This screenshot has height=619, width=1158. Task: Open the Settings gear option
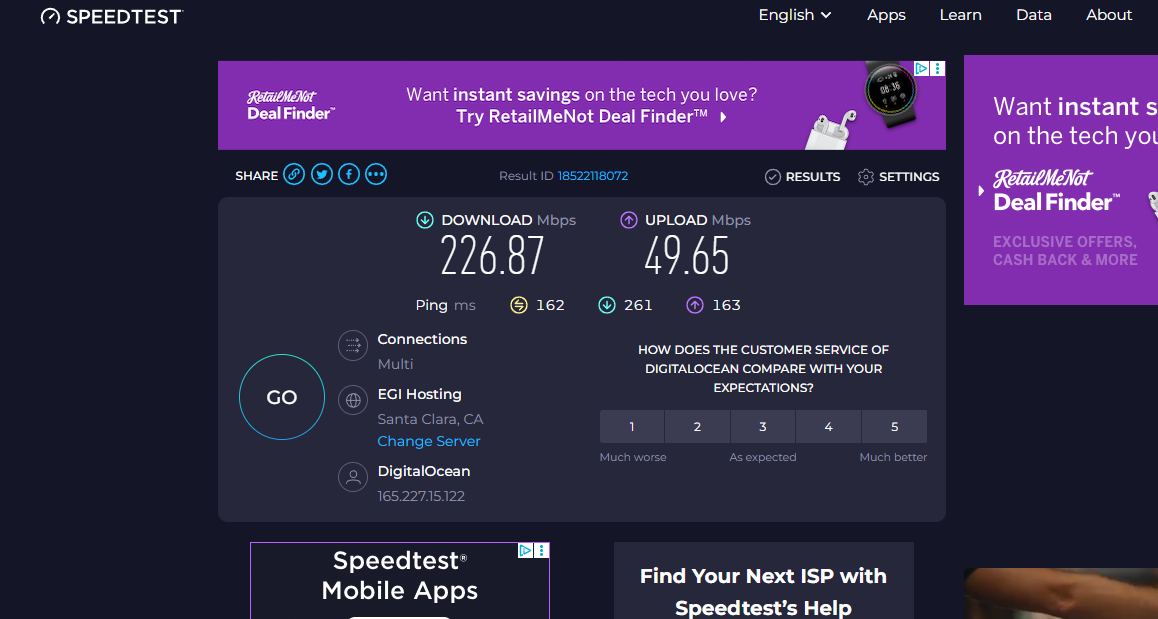[899, 177]
